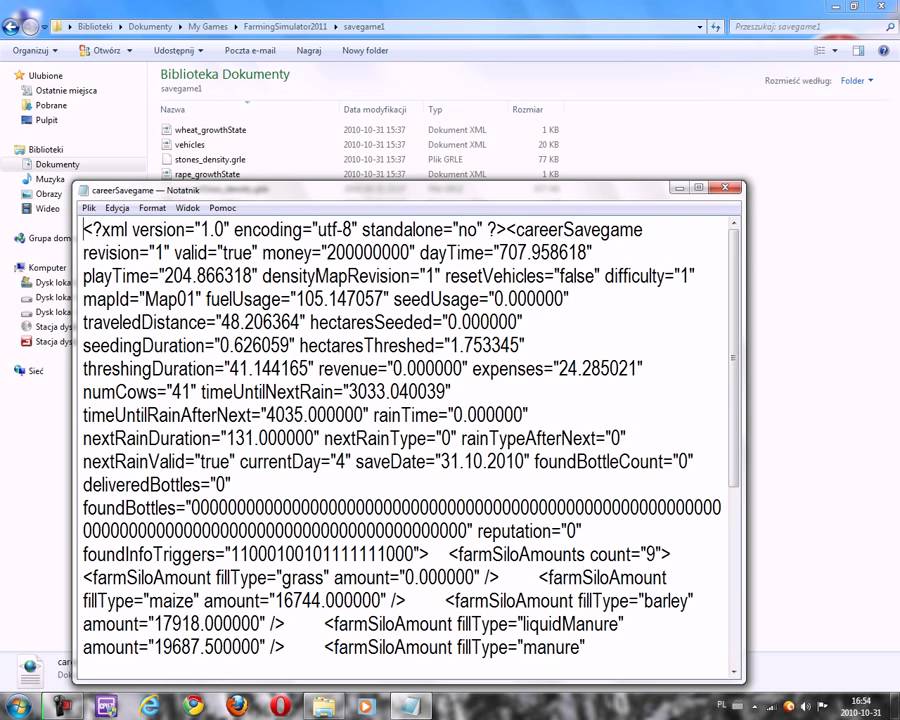Image resolution: width=900 pixels, height=720 pixels.
Task: Click the network signal tray icon
Action: (773, 706)
